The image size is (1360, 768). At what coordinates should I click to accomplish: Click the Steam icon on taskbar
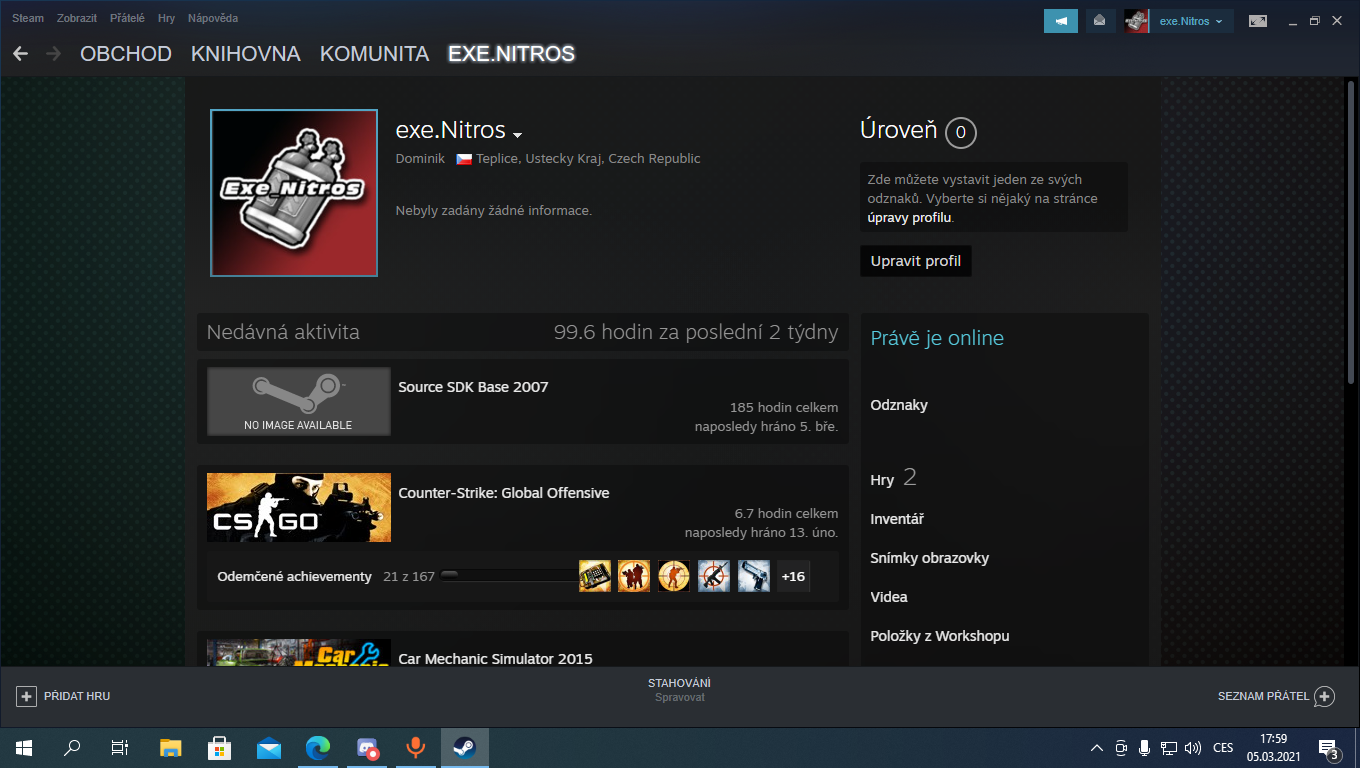(x=464, y=748)
